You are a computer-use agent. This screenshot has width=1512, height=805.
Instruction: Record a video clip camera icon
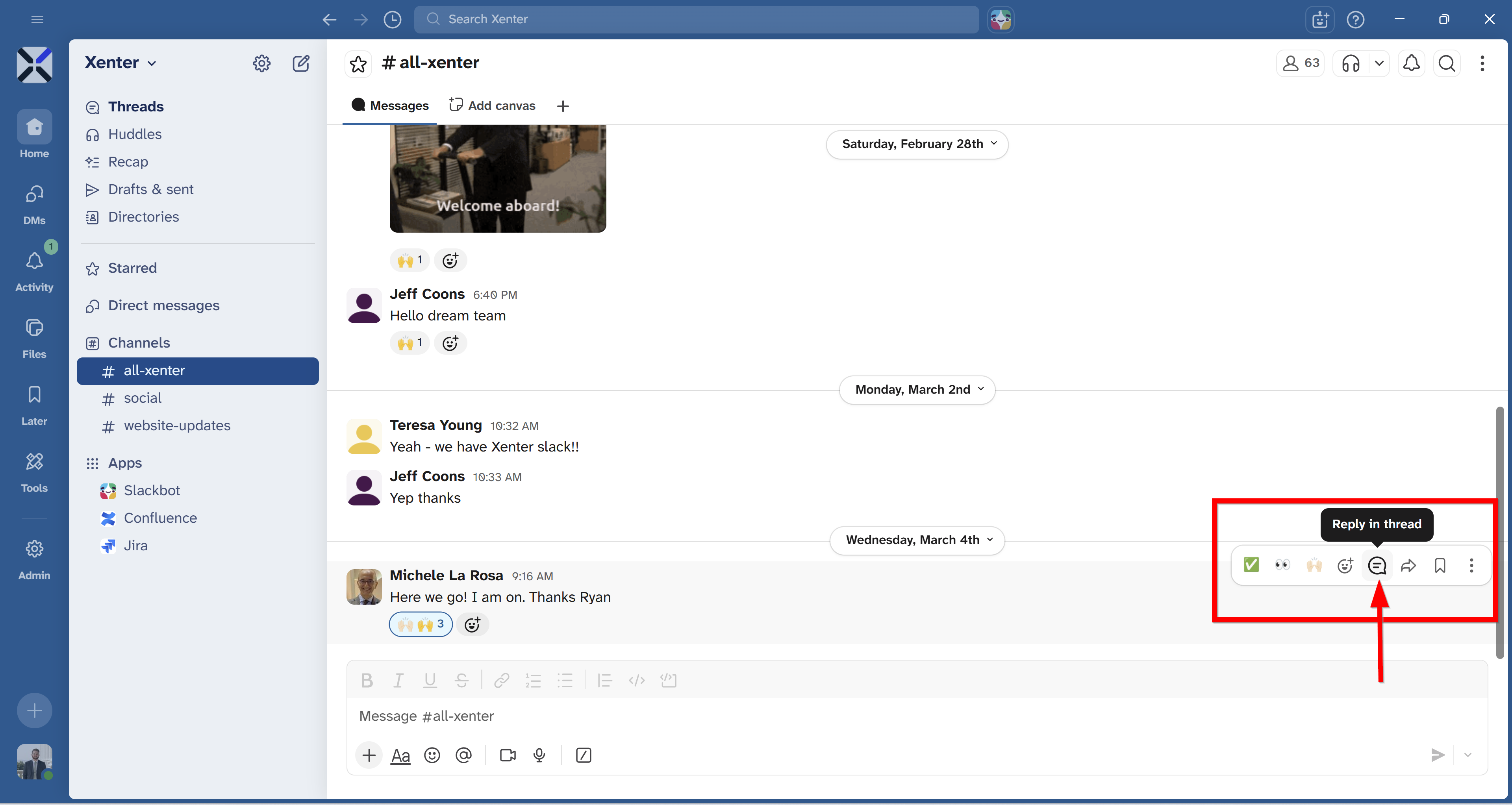[x=508, y=755]
